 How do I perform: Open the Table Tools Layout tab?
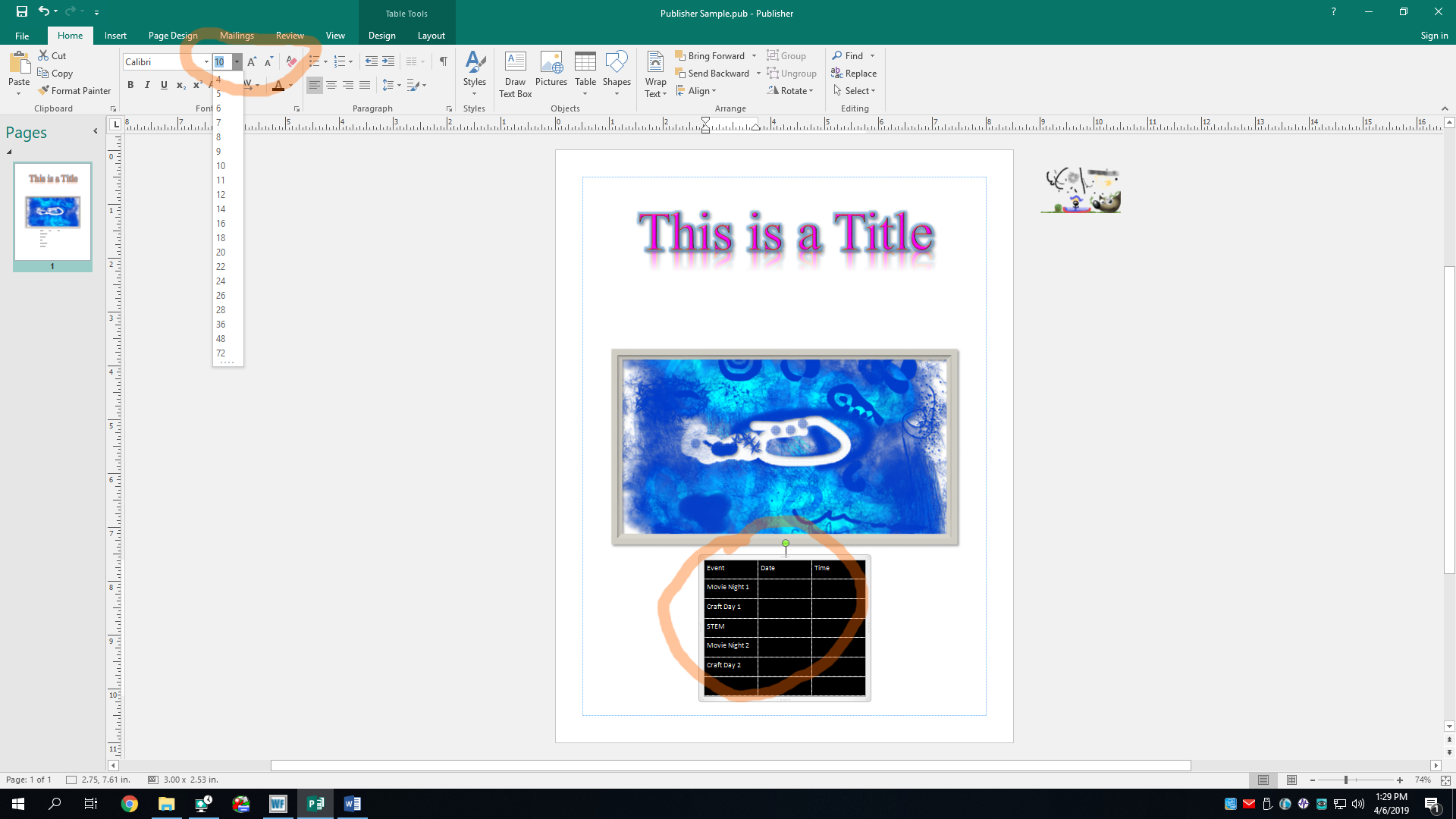pyautogui.click(x=431, y=36)
